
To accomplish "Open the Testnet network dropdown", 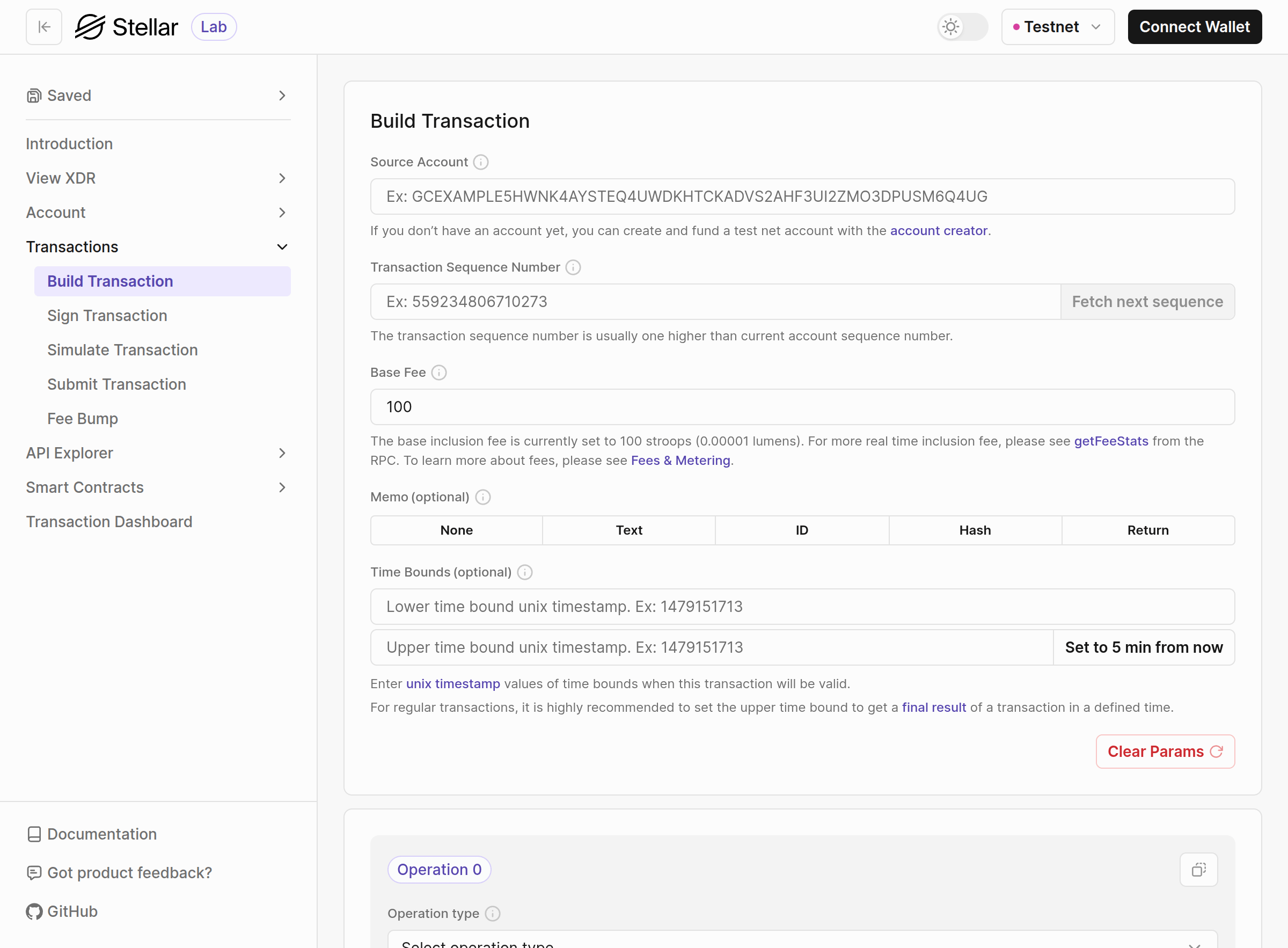I will 1057,26.
